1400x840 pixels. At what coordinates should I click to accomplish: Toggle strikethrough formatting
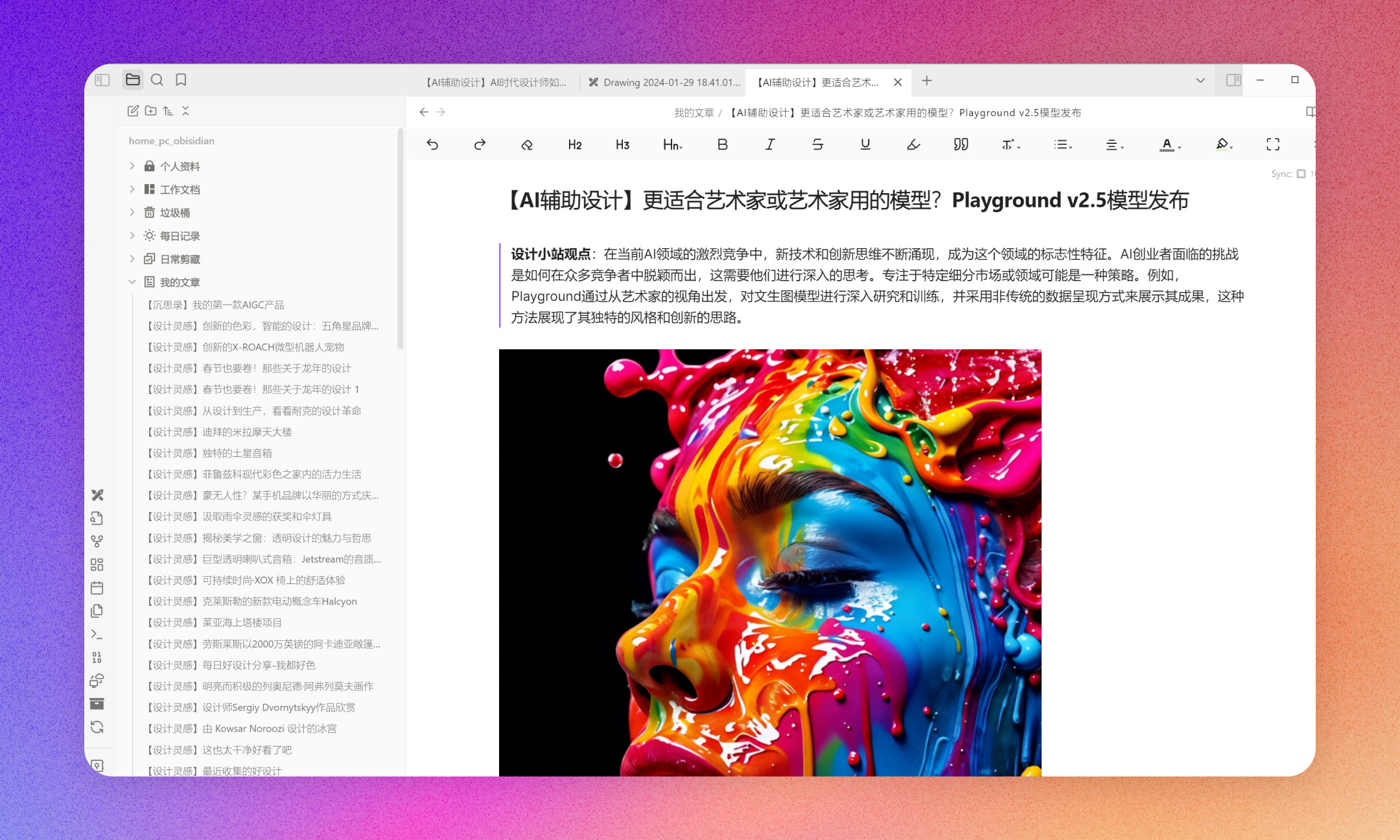pos(817,145)
